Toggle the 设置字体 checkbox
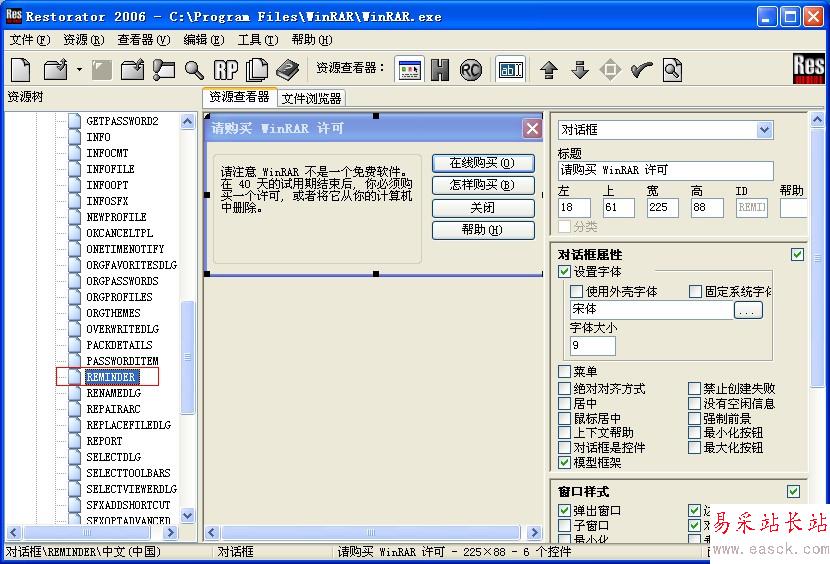Viewport: 830px width, 564px height. point(564,272)
